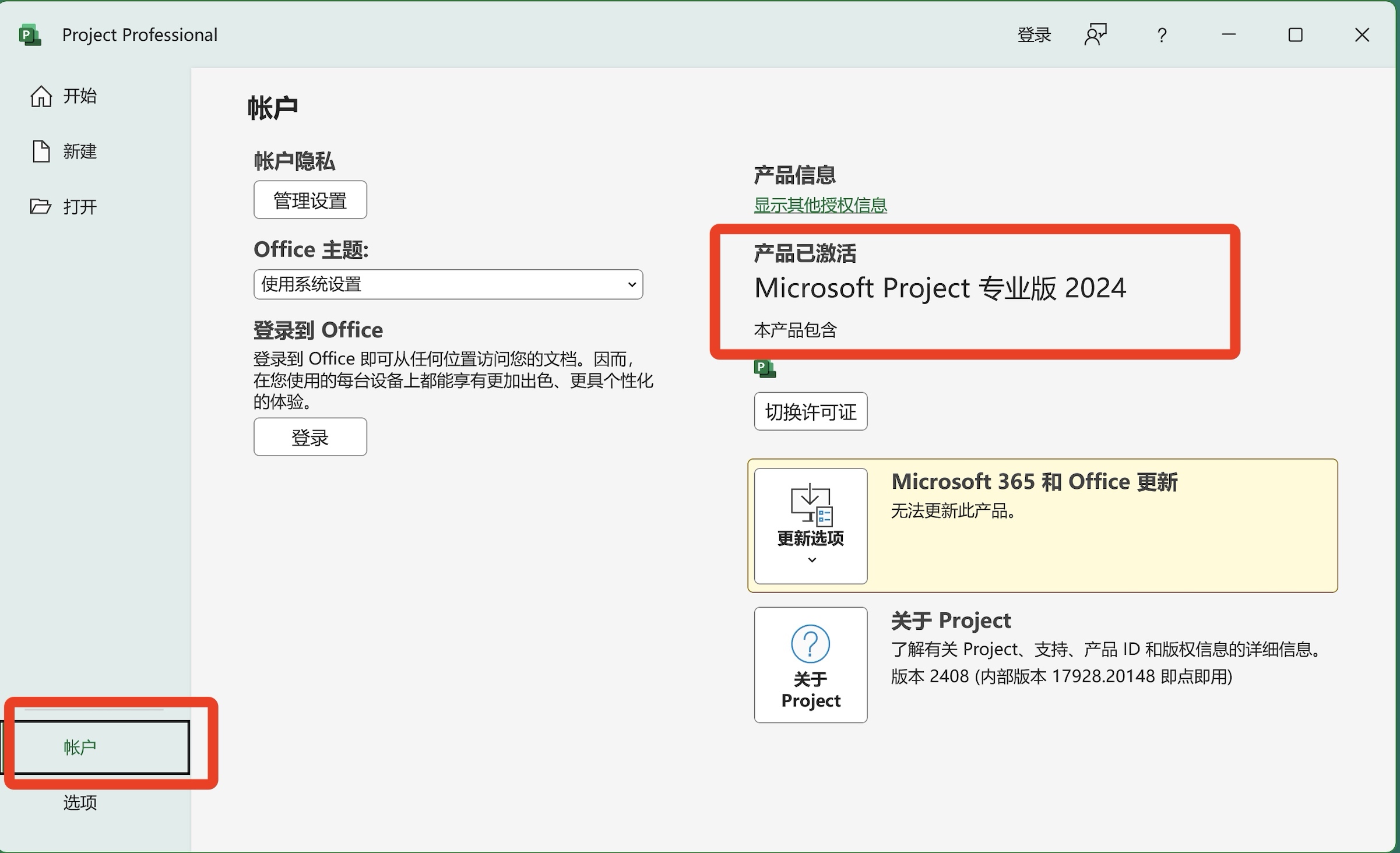Click 登录 in the title bar
Screen dimensions: 1400x853
click(x=1034, y=34)
